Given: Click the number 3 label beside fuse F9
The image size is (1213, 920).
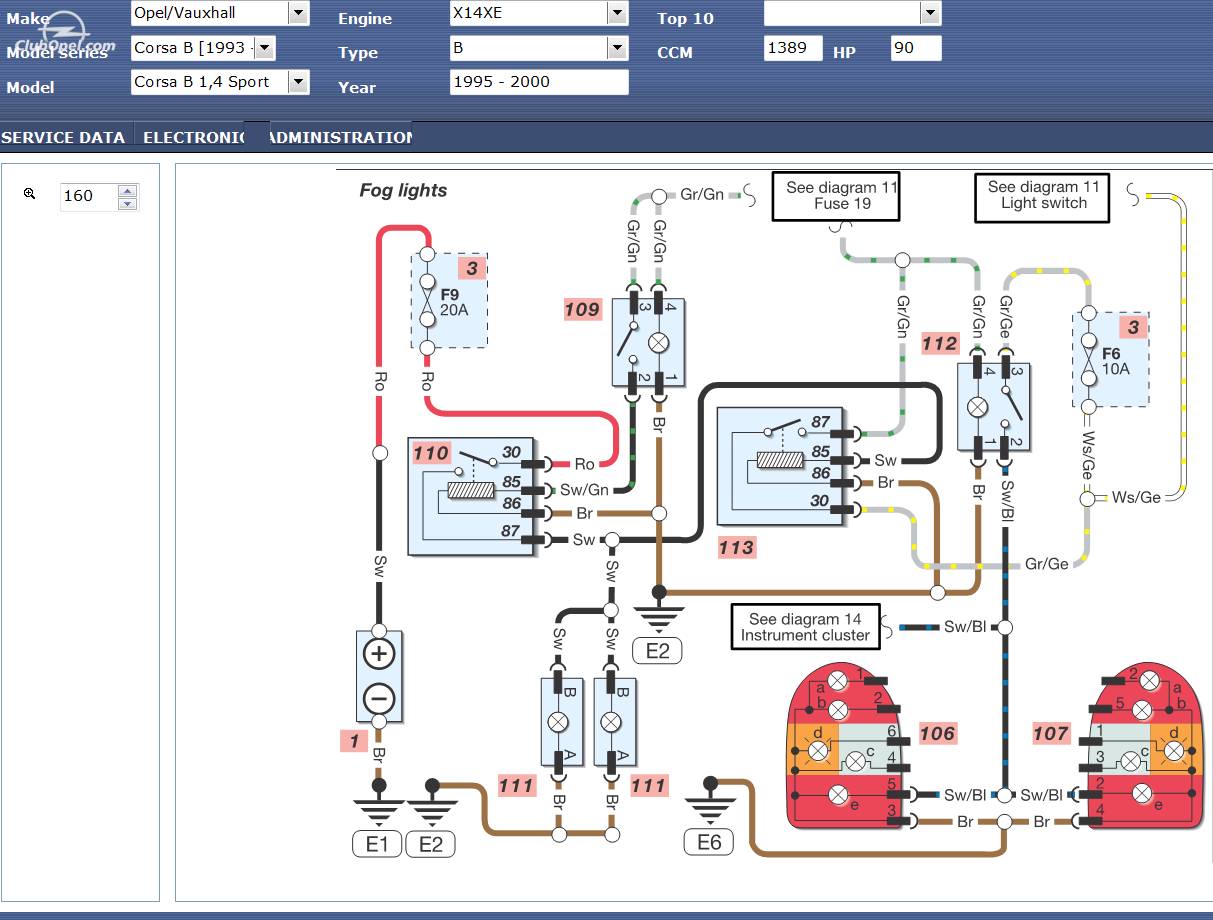Looking at the screenshot, I should [472, 268].
